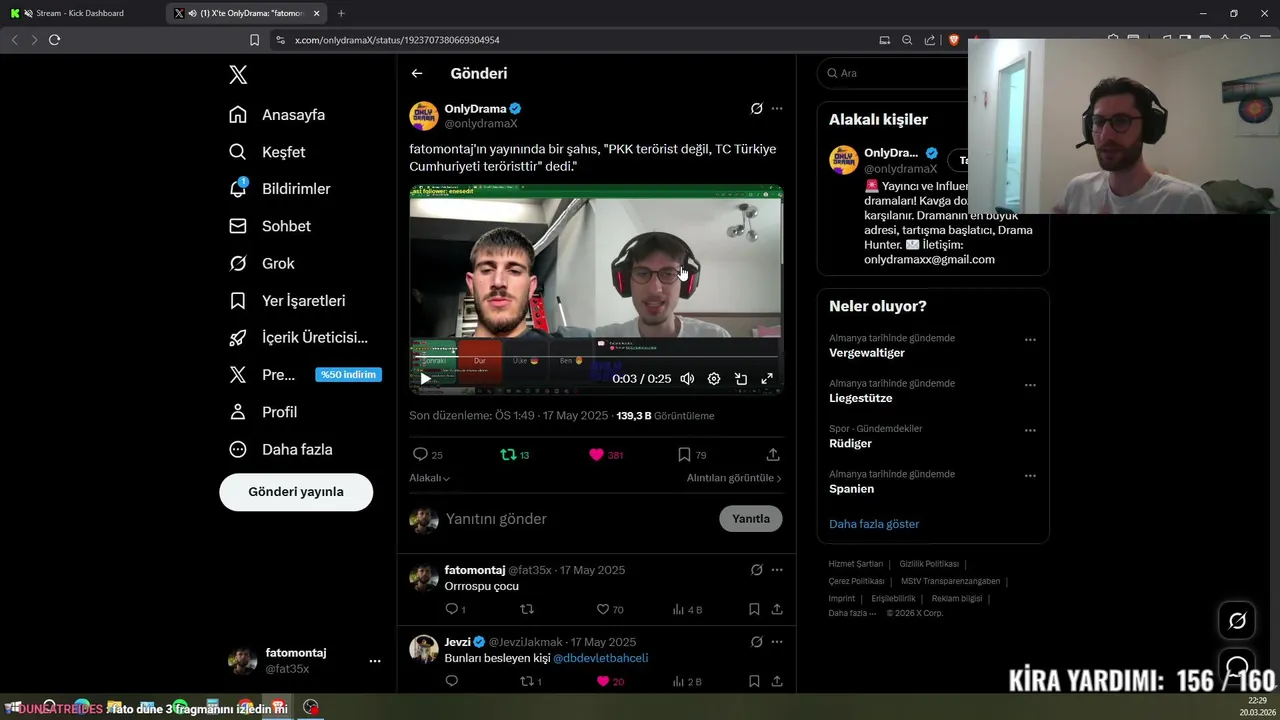Open video settings gear

(714, 379)
